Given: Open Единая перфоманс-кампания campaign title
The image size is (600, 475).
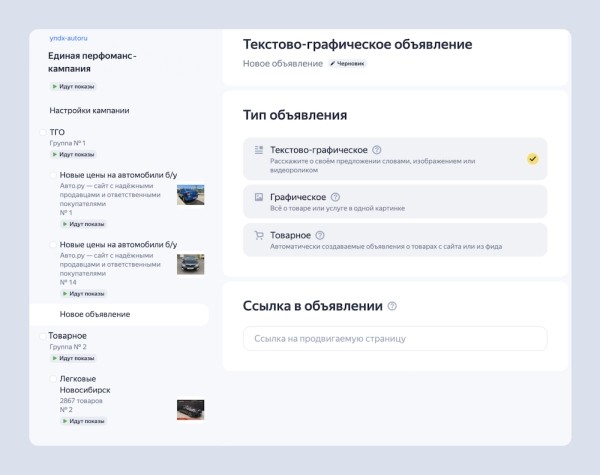Looking at the screenshot, I should pyautogui.click(x=91, y=62).
